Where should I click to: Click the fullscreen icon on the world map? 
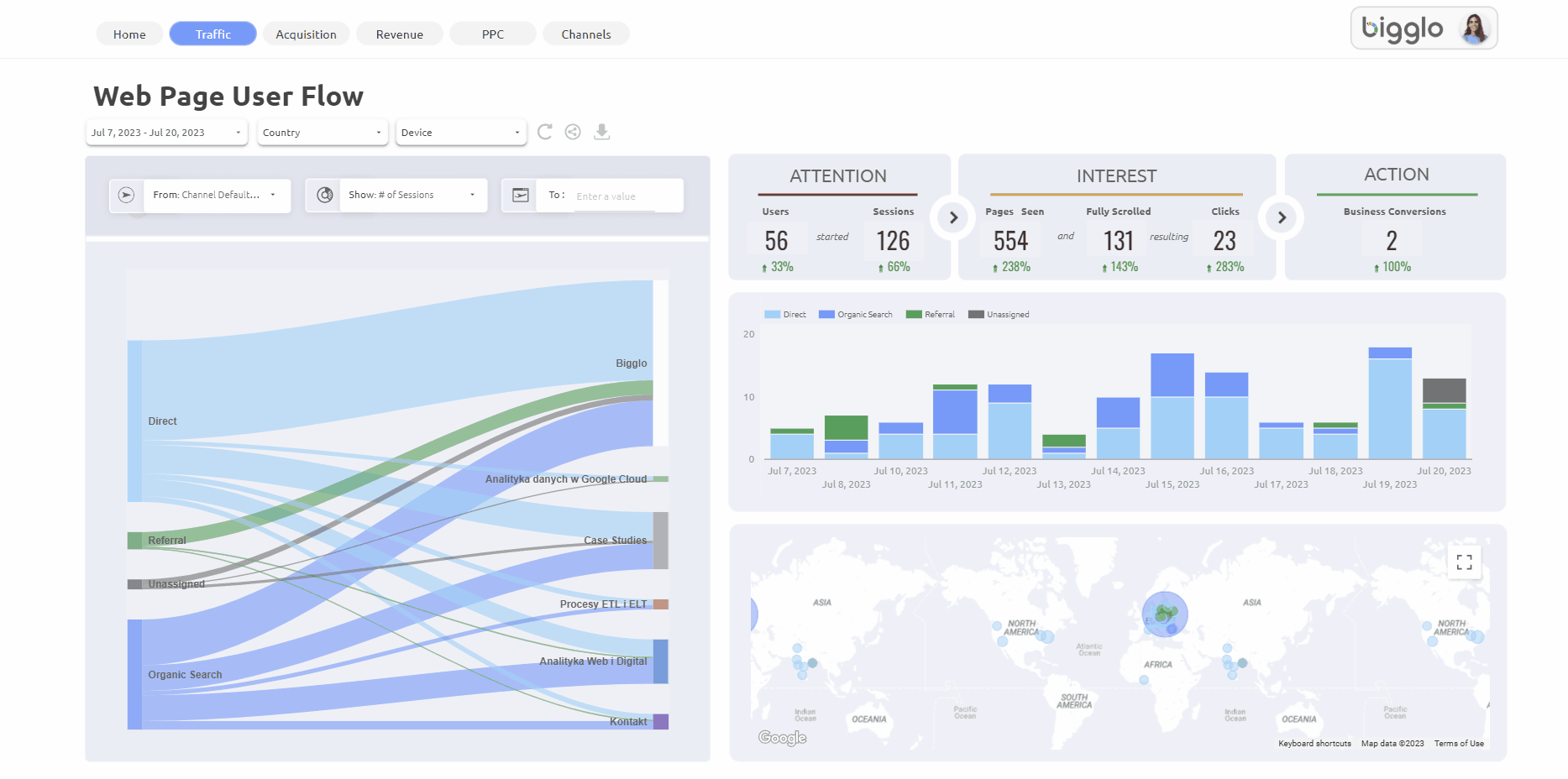(x=1464, y=562)
